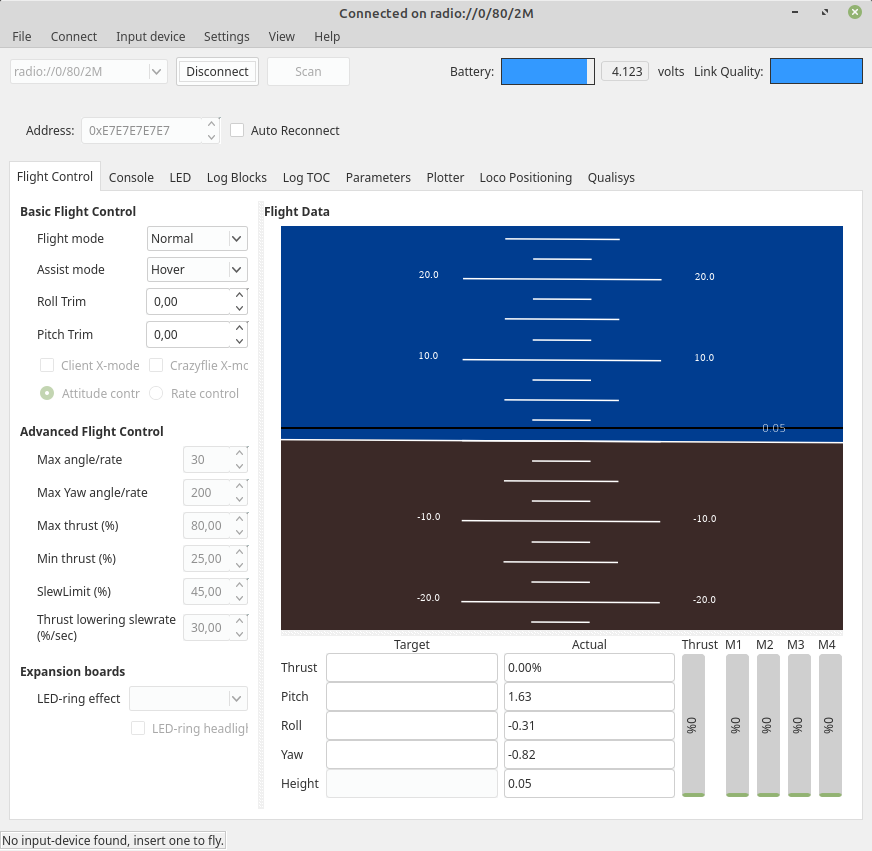This screenshot has width=872, height=851.
Task: Open the radio URI combo box
Action: coord(89,72)
